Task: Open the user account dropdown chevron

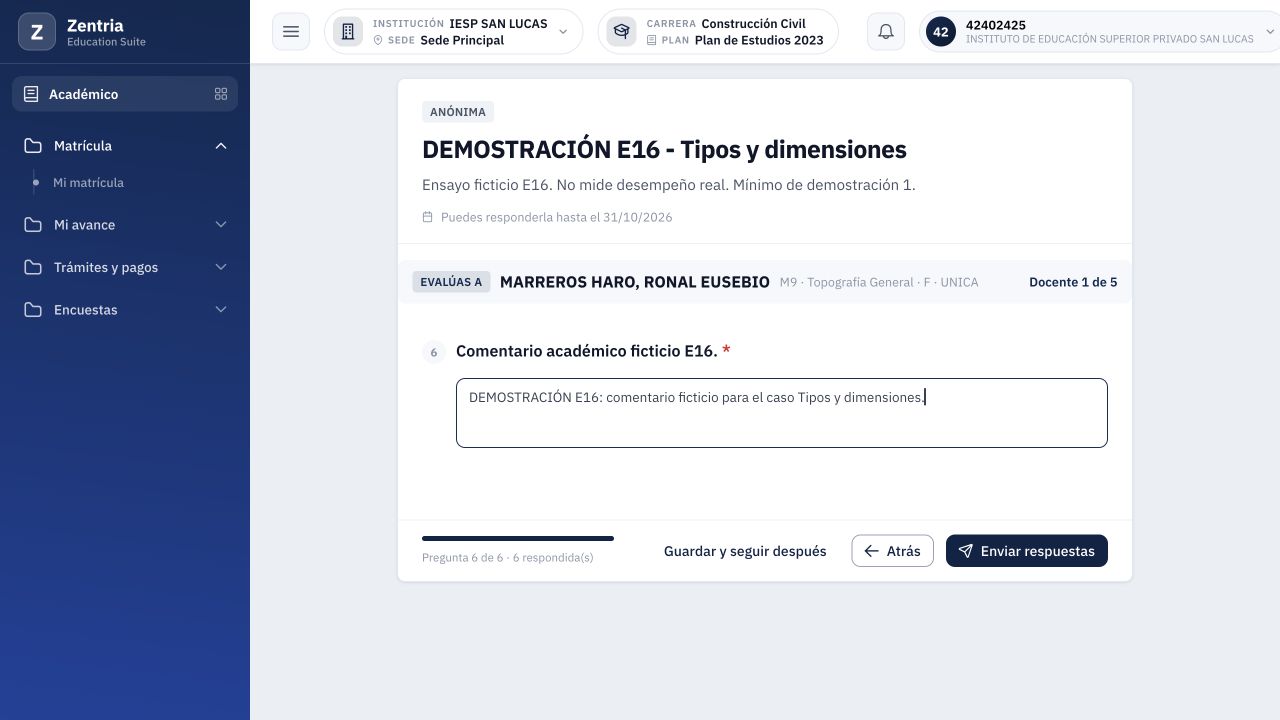Action: (x=1270, y=32)
